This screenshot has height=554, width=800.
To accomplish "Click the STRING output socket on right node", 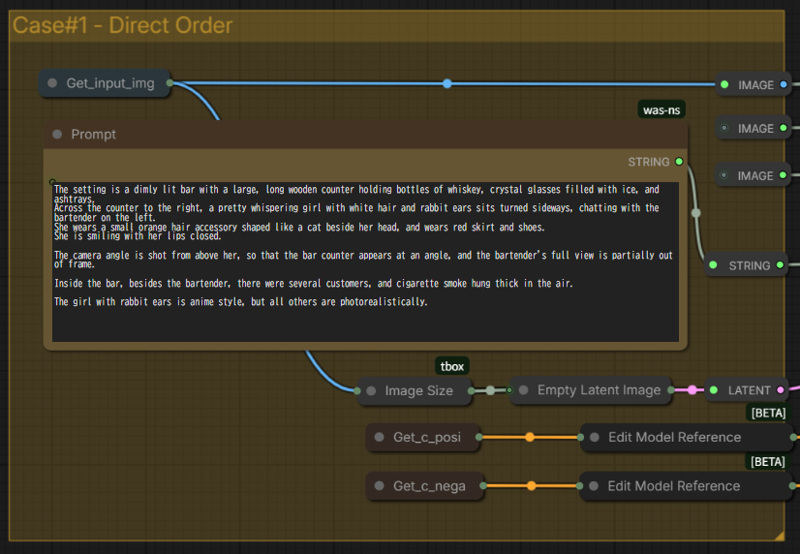I will [x=780, y=265].
